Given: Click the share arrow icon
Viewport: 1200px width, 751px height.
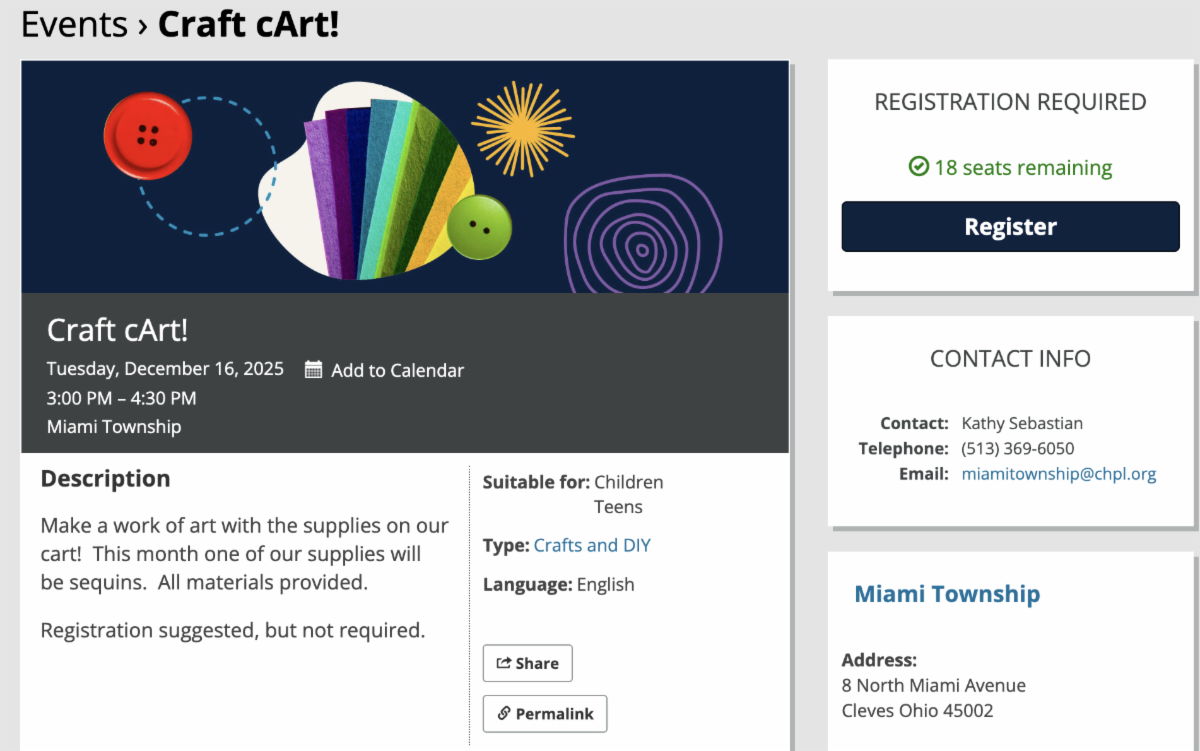Looking at the screenshot, I should [504, 663].
